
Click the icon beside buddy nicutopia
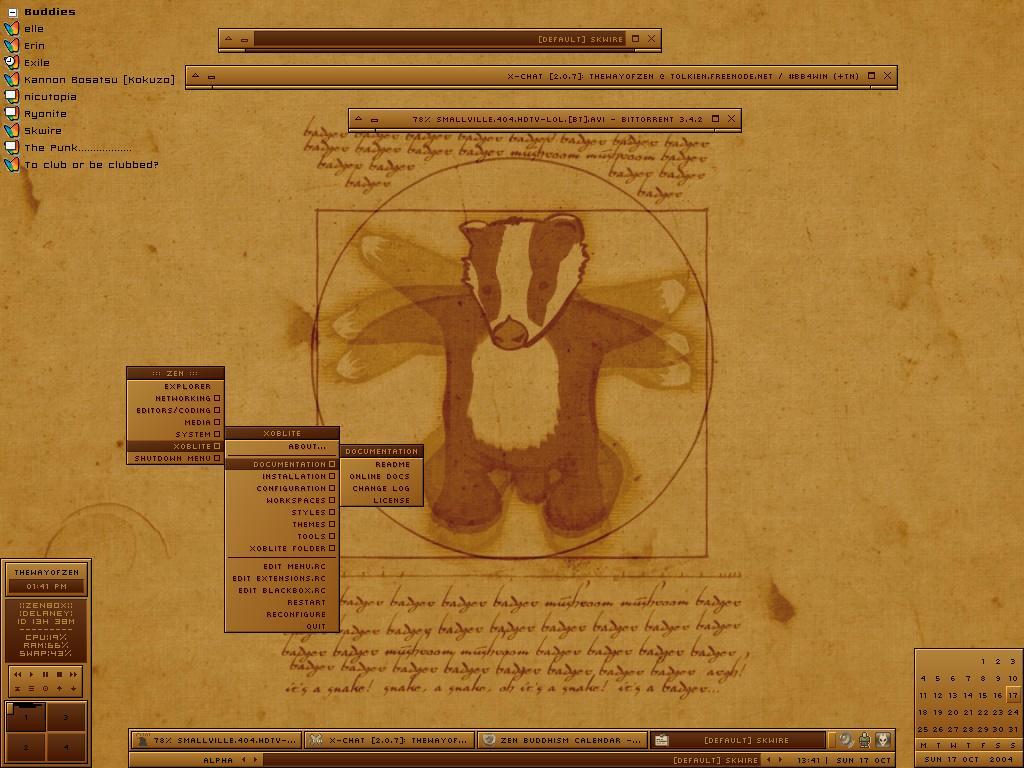click(12, 97)
